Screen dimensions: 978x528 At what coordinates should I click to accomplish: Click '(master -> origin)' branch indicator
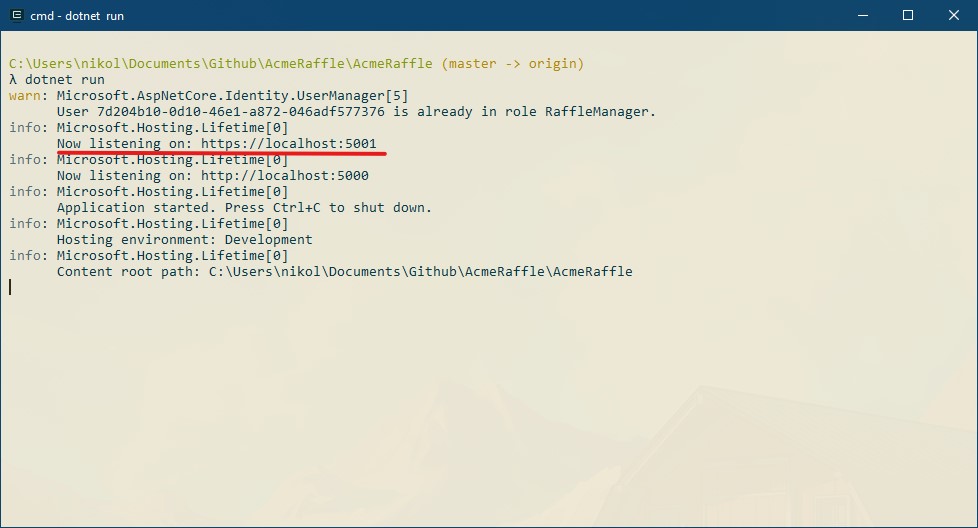pos(513,64)
